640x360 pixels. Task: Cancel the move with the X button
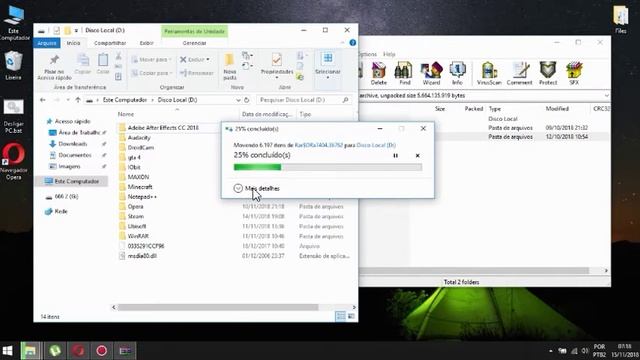(418, 156)
